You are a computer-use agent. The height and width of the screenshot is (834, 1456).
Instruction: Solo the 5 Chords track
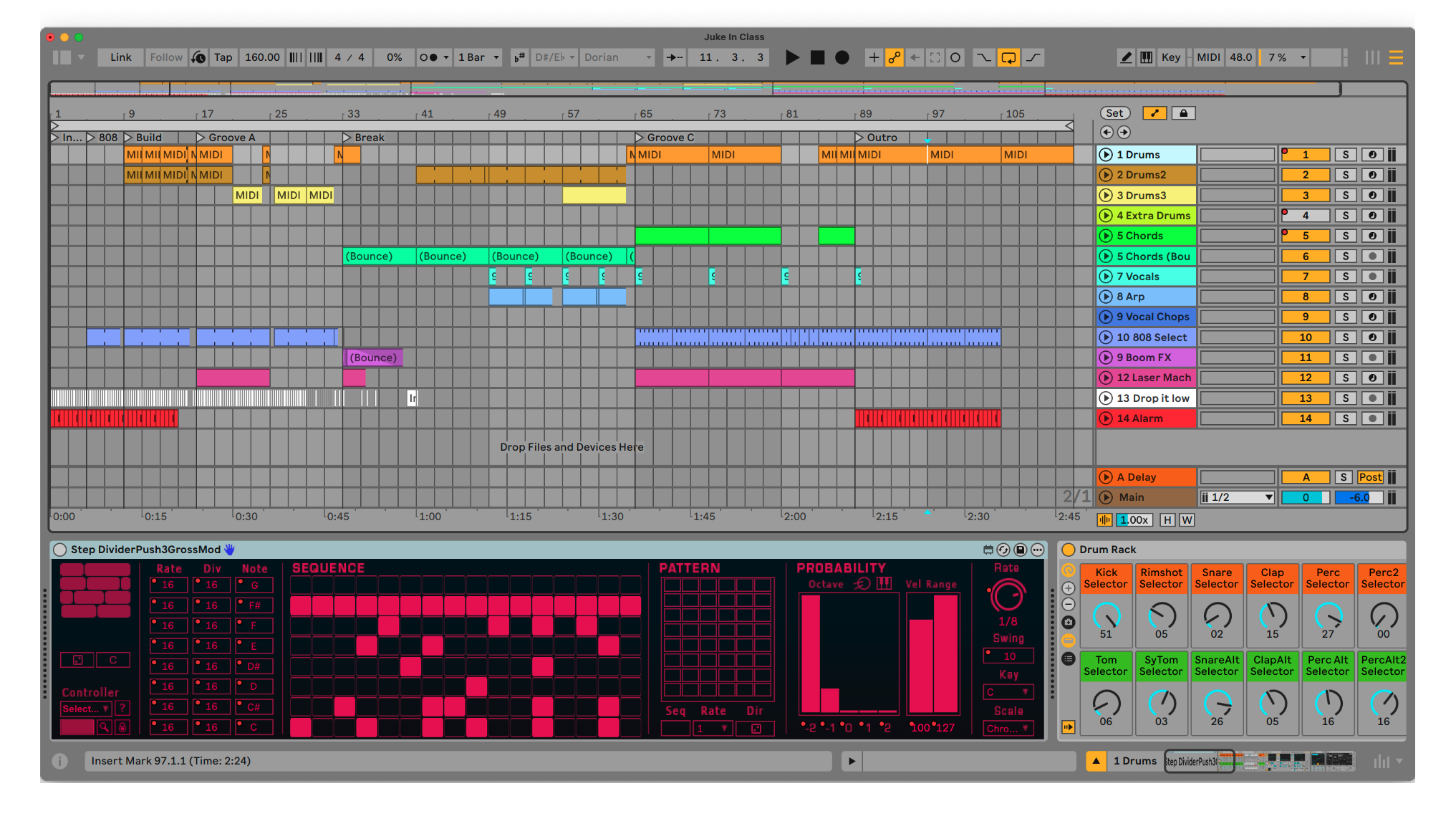point(1345,236)
